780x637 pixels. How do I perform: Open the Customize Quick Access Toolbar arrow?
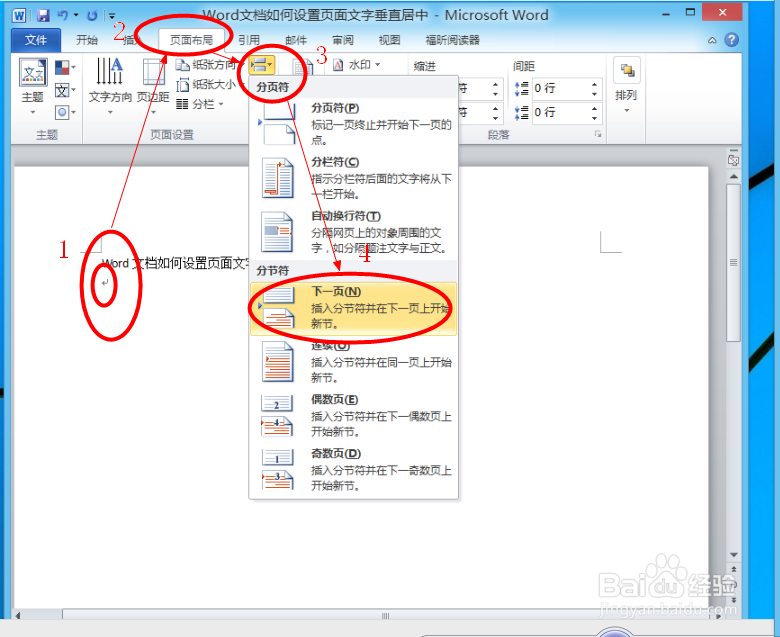pyautogui.click(x=112, y=16)
